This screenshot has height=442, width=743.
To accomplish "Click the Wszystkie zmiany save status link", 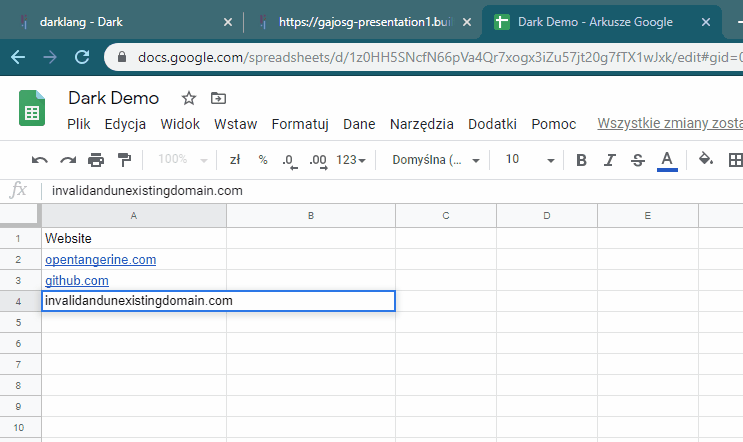I will tap(670, 123).
